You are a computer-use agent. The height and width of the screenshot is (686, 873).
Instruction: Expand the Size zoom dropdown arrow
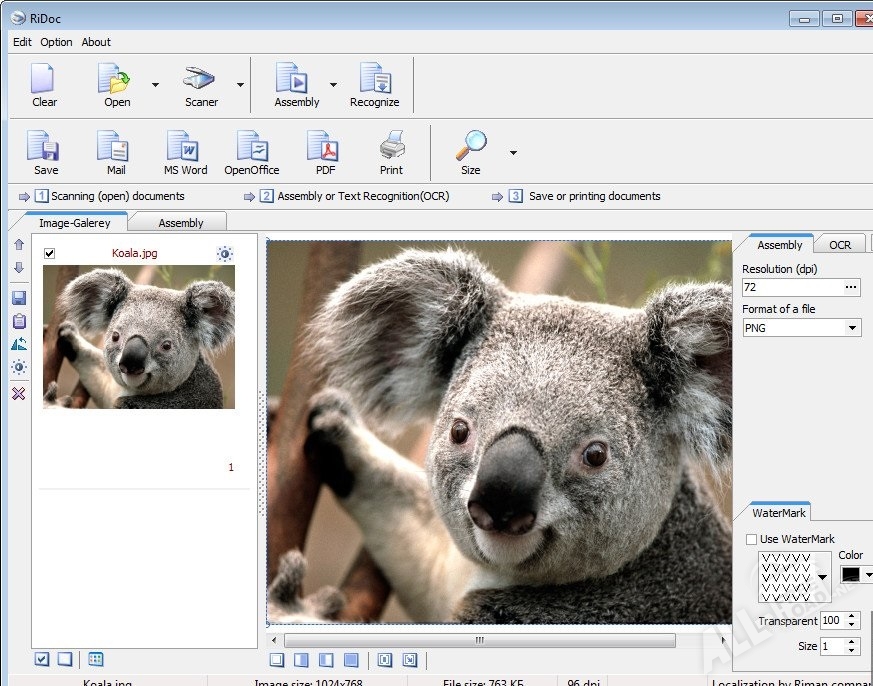pos(513,153)
